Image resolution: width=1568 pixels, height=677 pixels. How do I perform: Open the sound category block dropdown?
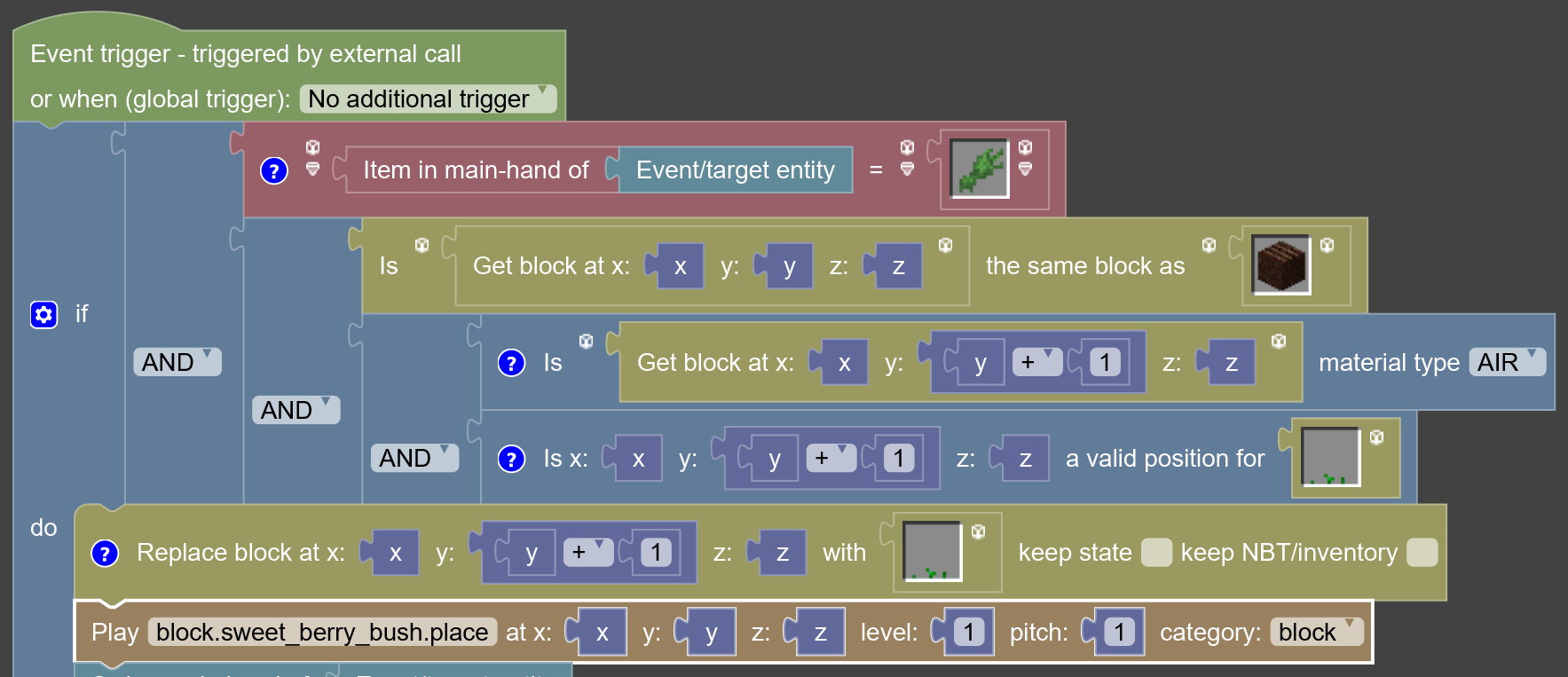[x=1317, y=632]
